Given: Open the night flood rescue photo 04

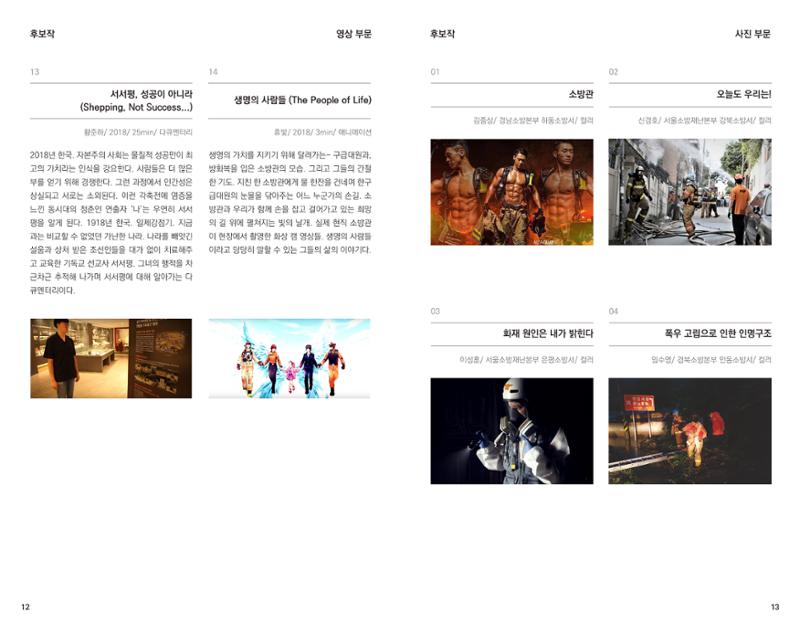Looking at the screenshot, I should (x=690, y=431).
